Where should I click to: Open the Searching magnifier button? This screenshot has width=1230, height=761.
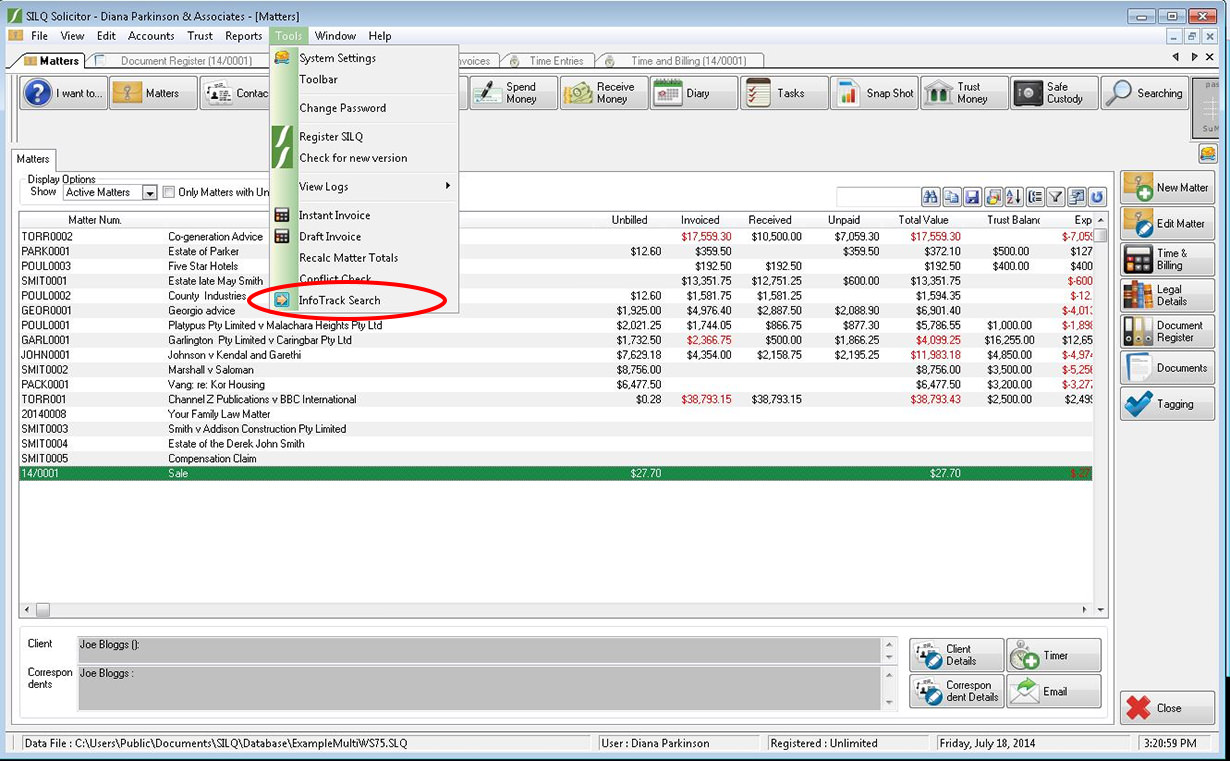pyautogui.click(x=1144, y=93)
